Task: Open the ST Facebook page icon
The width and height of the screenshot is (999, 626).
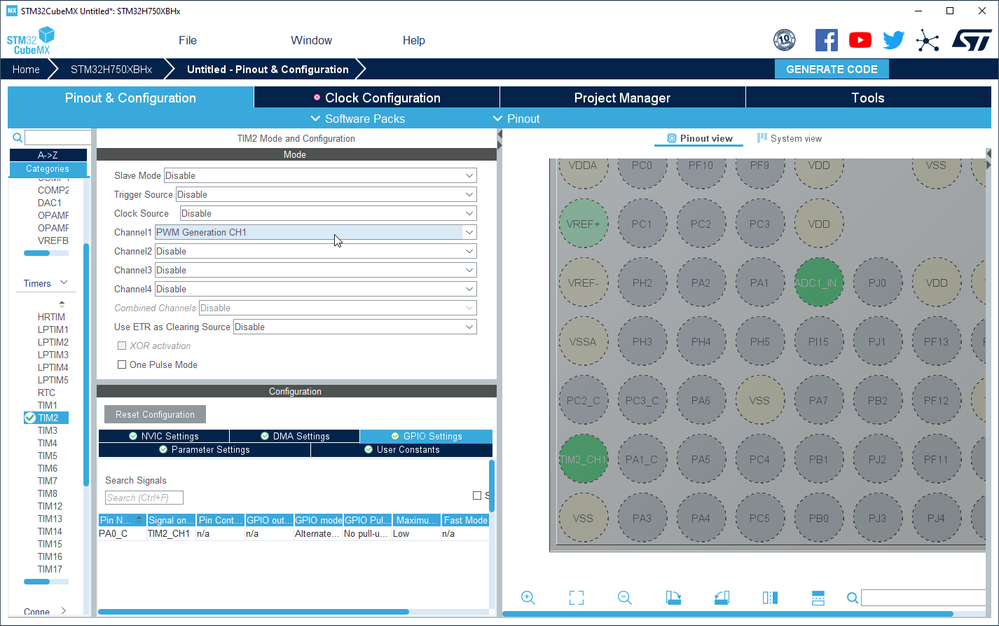Action: click(826, 40)
